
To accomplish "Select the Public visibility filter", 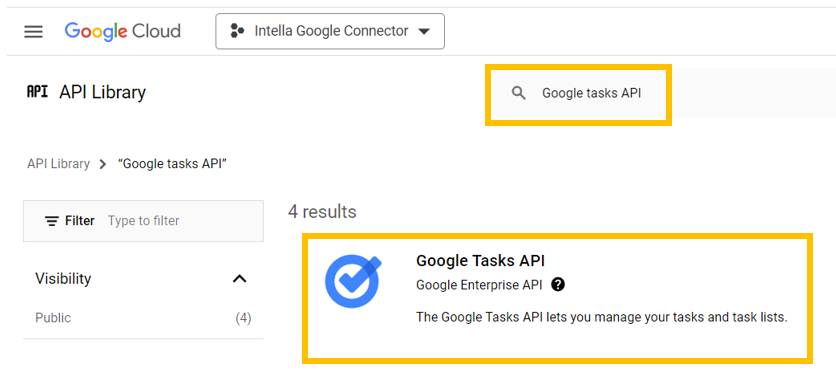I will click(x=143, y=318).
